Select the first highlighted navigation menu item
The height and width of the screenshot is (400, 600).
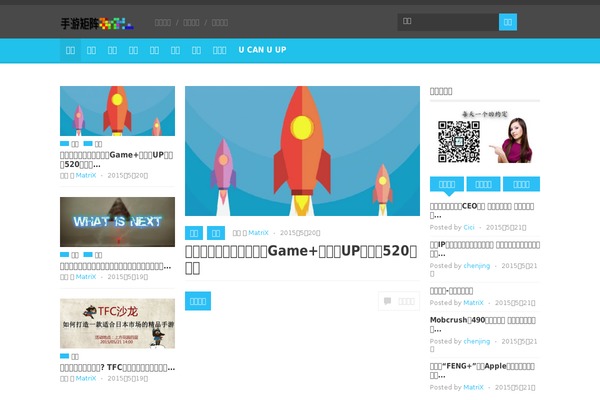tap(70, 50)
